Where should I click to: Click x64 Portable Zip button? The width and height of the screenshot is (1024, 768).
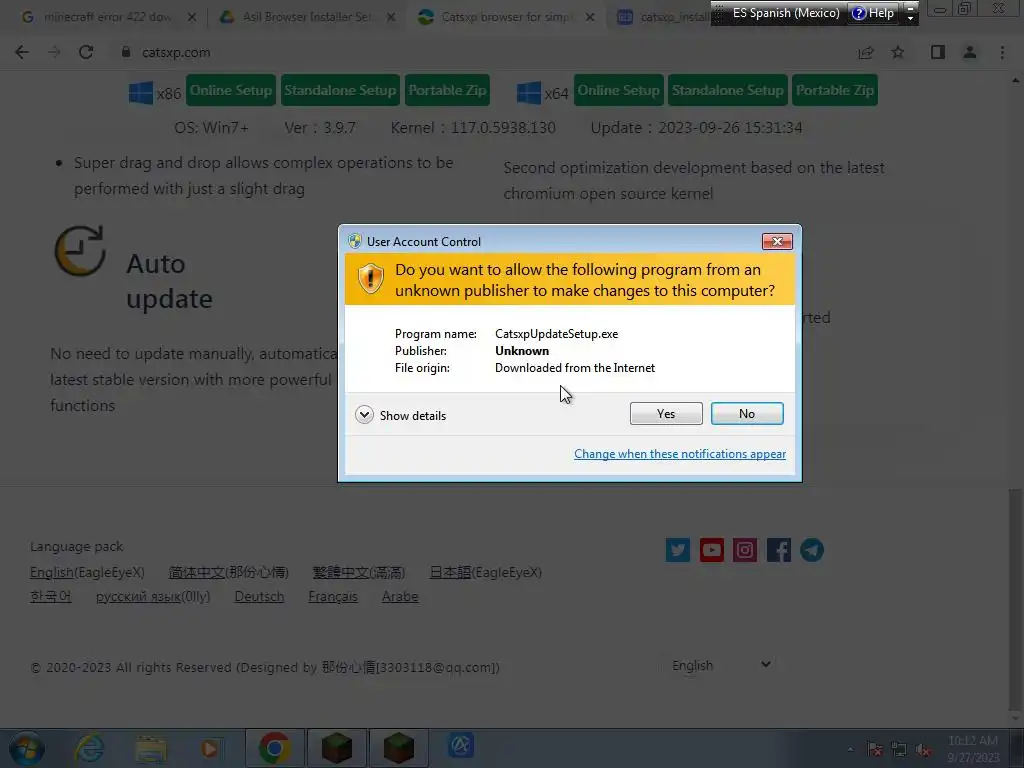click(835, 90)
